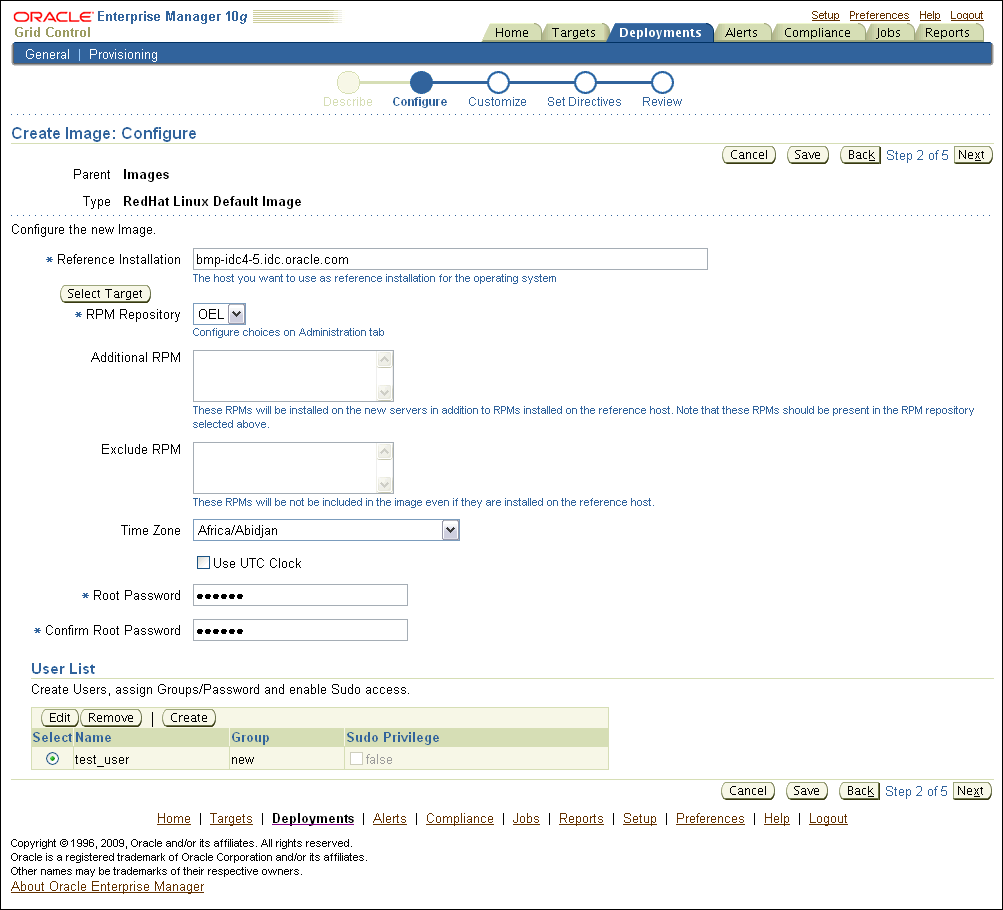Click inside the Reference Installation field
Viewport: 1003px width, 910px height.
[449, 259]
